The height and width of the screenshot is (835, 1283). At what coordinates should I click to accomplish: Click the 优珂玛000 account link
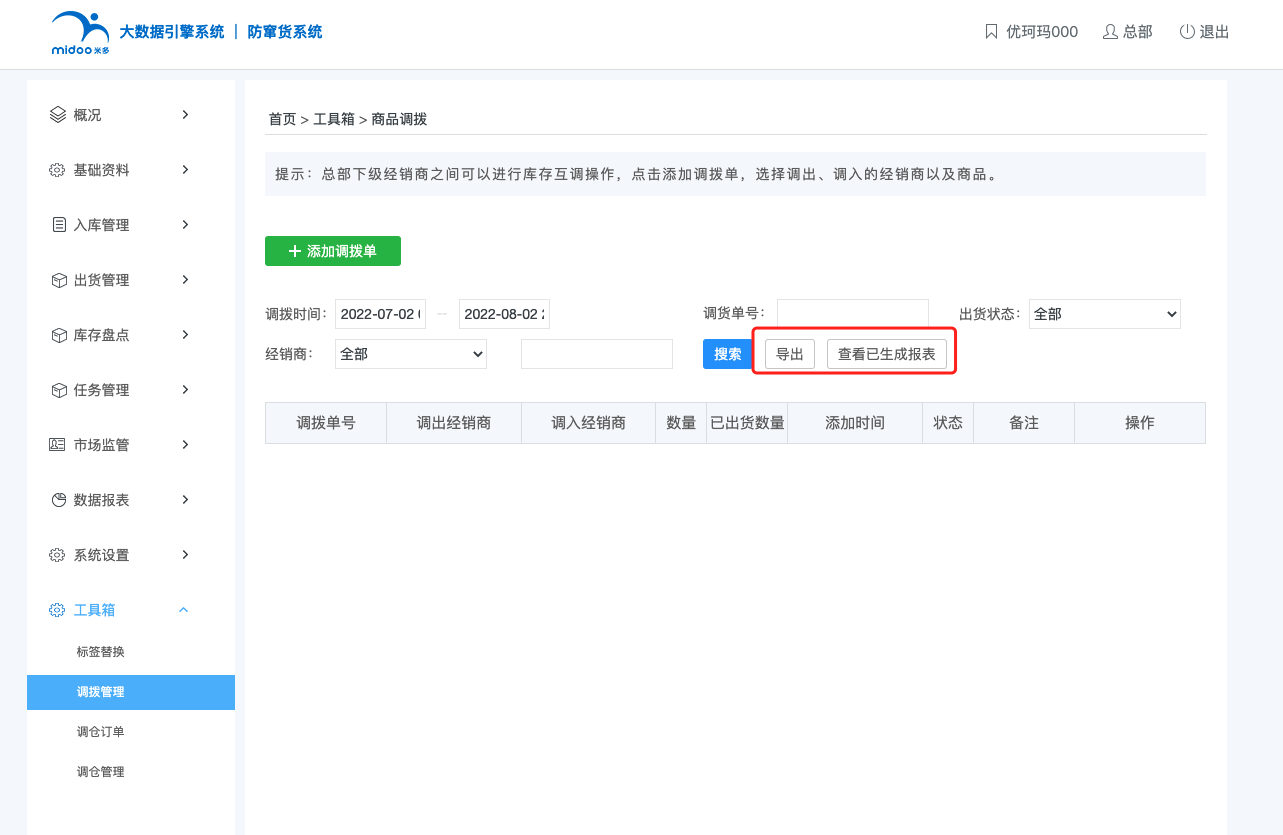point(1042,32)
